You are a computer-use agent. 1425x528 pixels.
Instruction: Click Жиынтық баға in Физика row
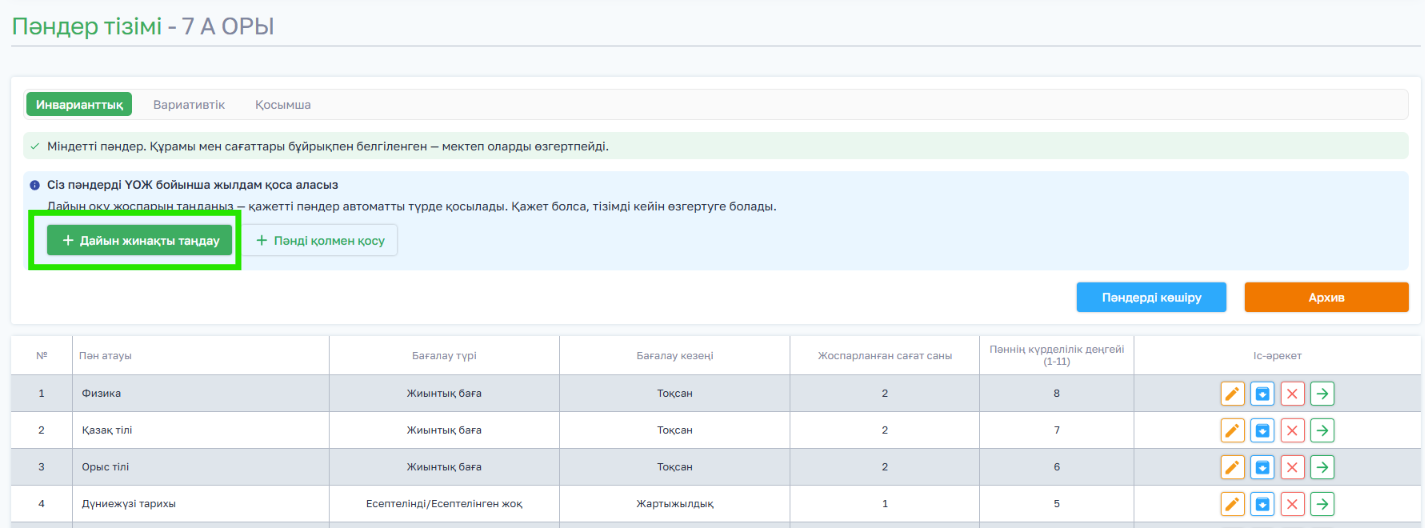pyautogui.click(x=444, y=393)
